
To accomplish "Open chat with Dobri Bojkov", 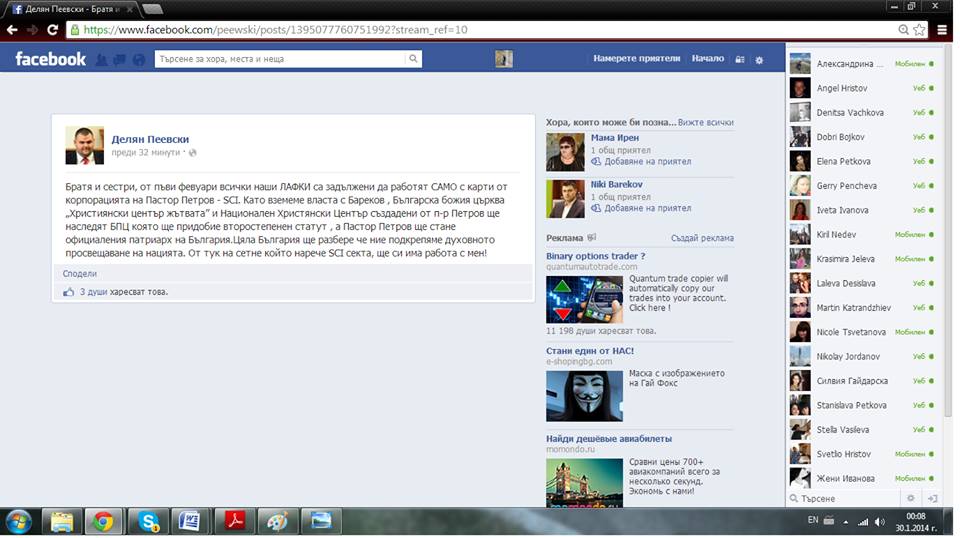I will (863, 137).
